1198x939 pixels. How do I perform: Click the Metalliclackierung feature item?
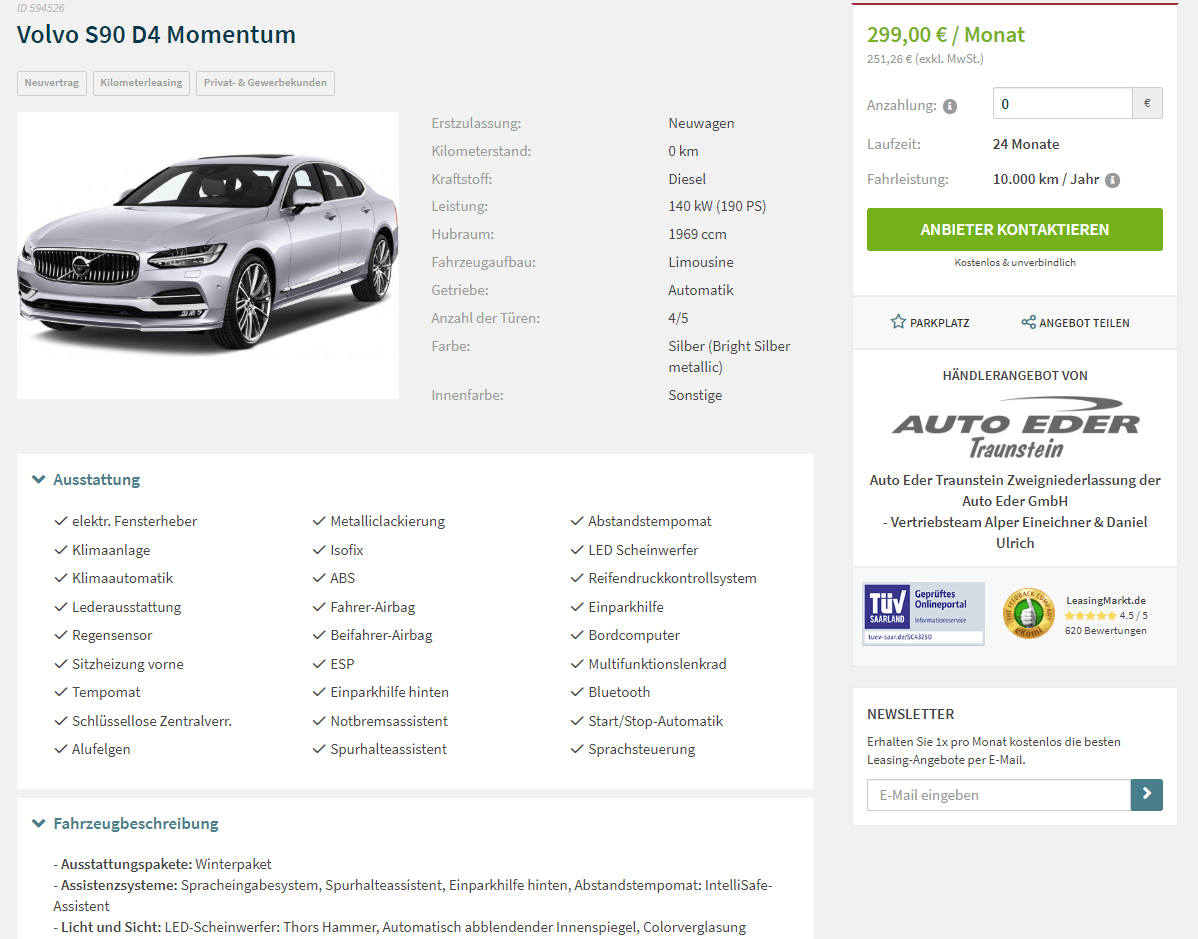point(378,521)
